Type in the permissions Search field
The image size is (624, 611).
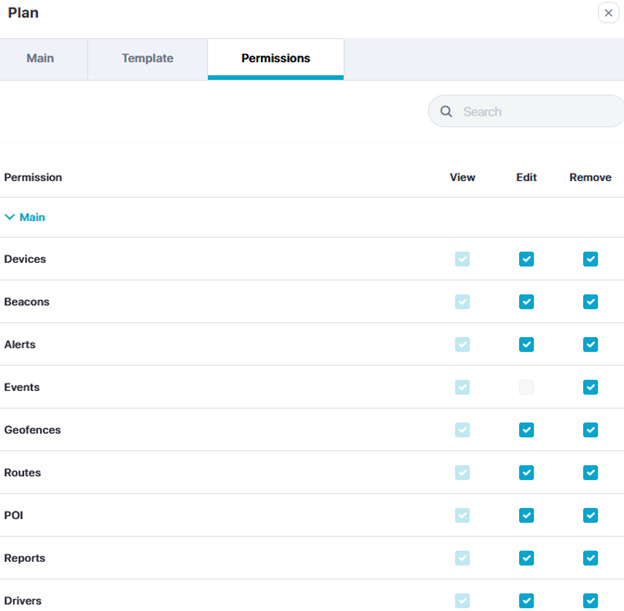[x=535, y=112]
